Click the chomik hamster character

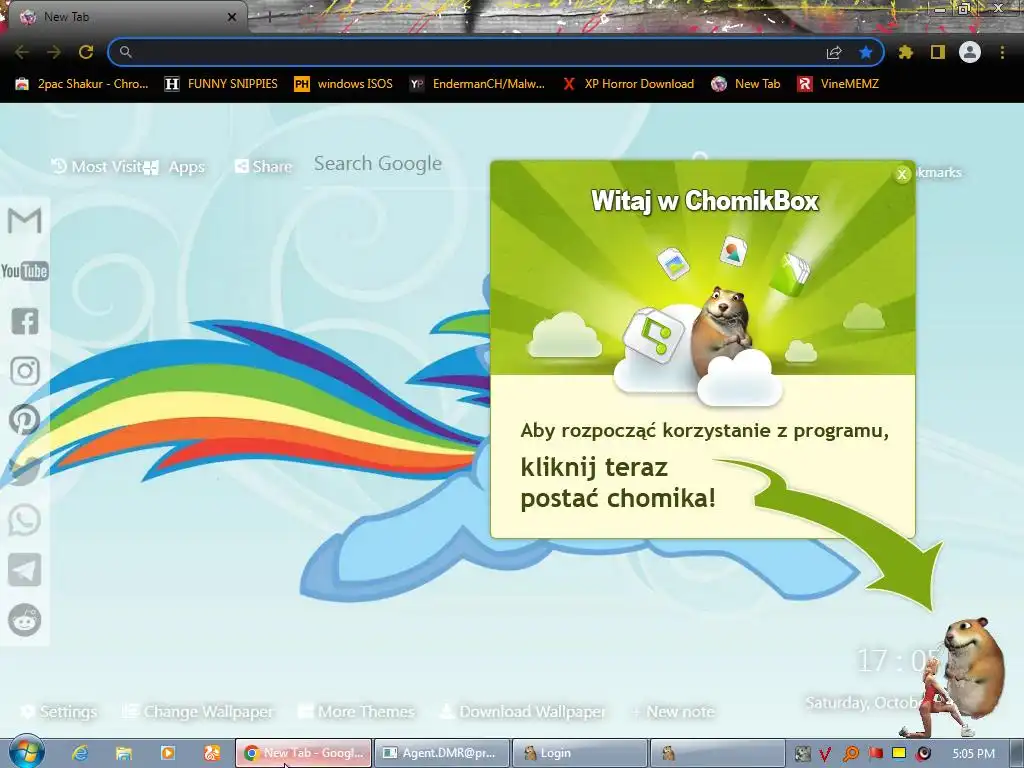[975, 666]
